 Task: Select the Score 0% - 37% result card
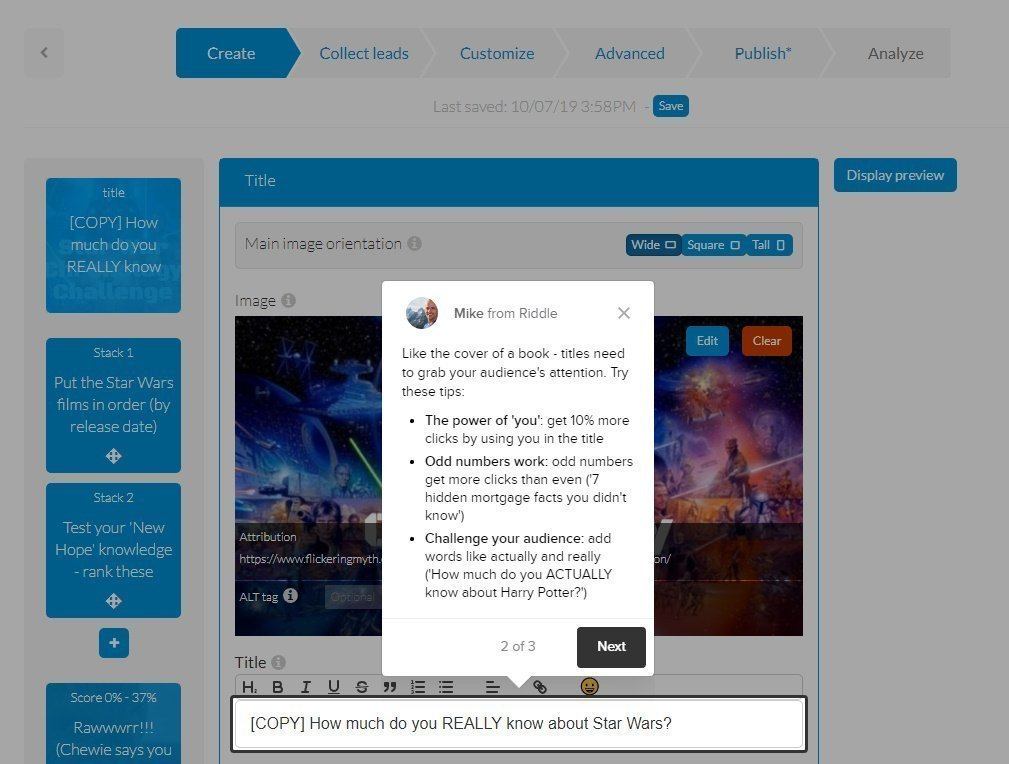[x=113, y=723]
